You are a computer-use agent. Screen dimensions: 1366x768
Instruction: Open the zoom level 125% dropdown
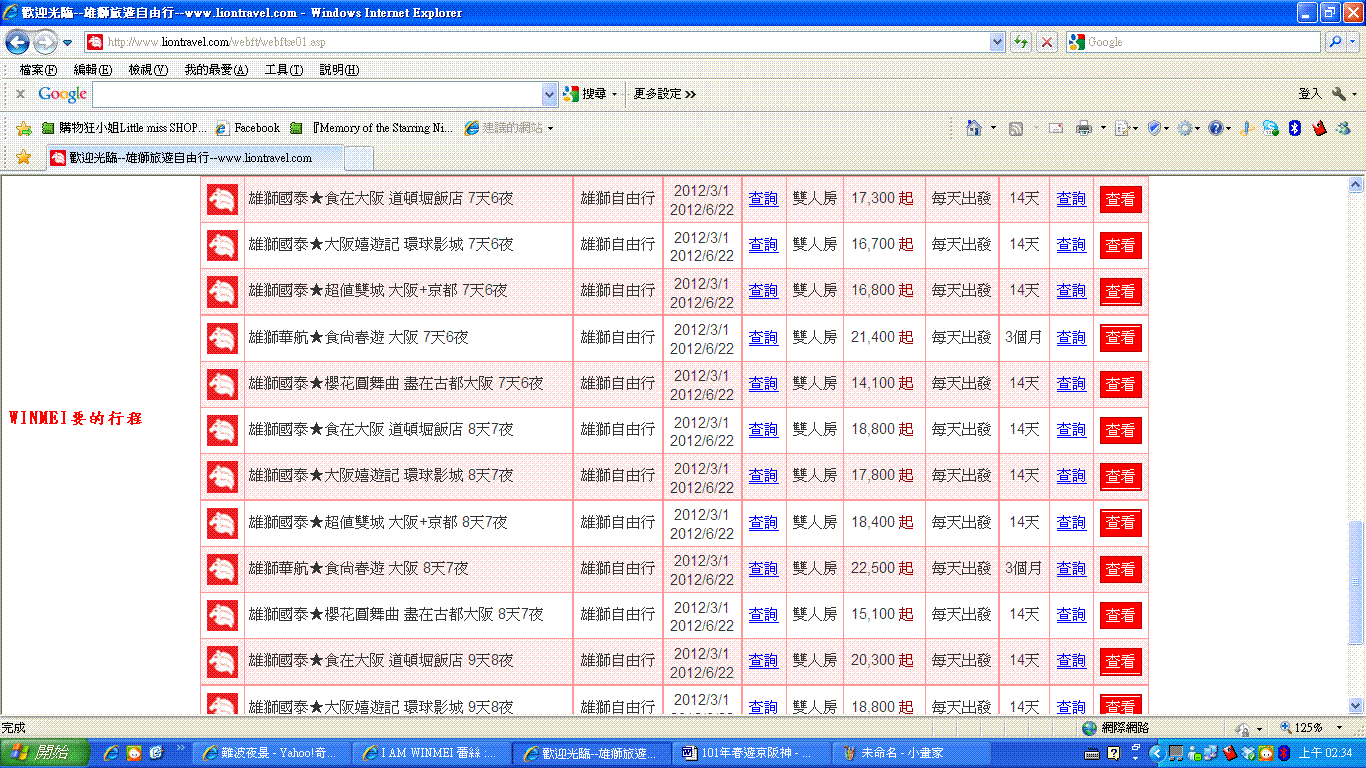1341,728
